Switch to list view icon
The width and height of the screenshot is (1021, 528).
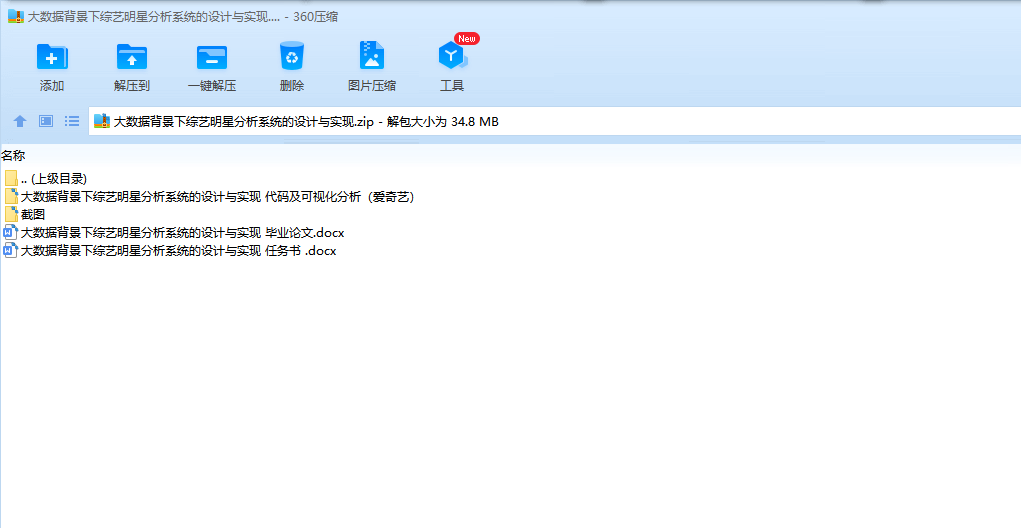[72, 121]
